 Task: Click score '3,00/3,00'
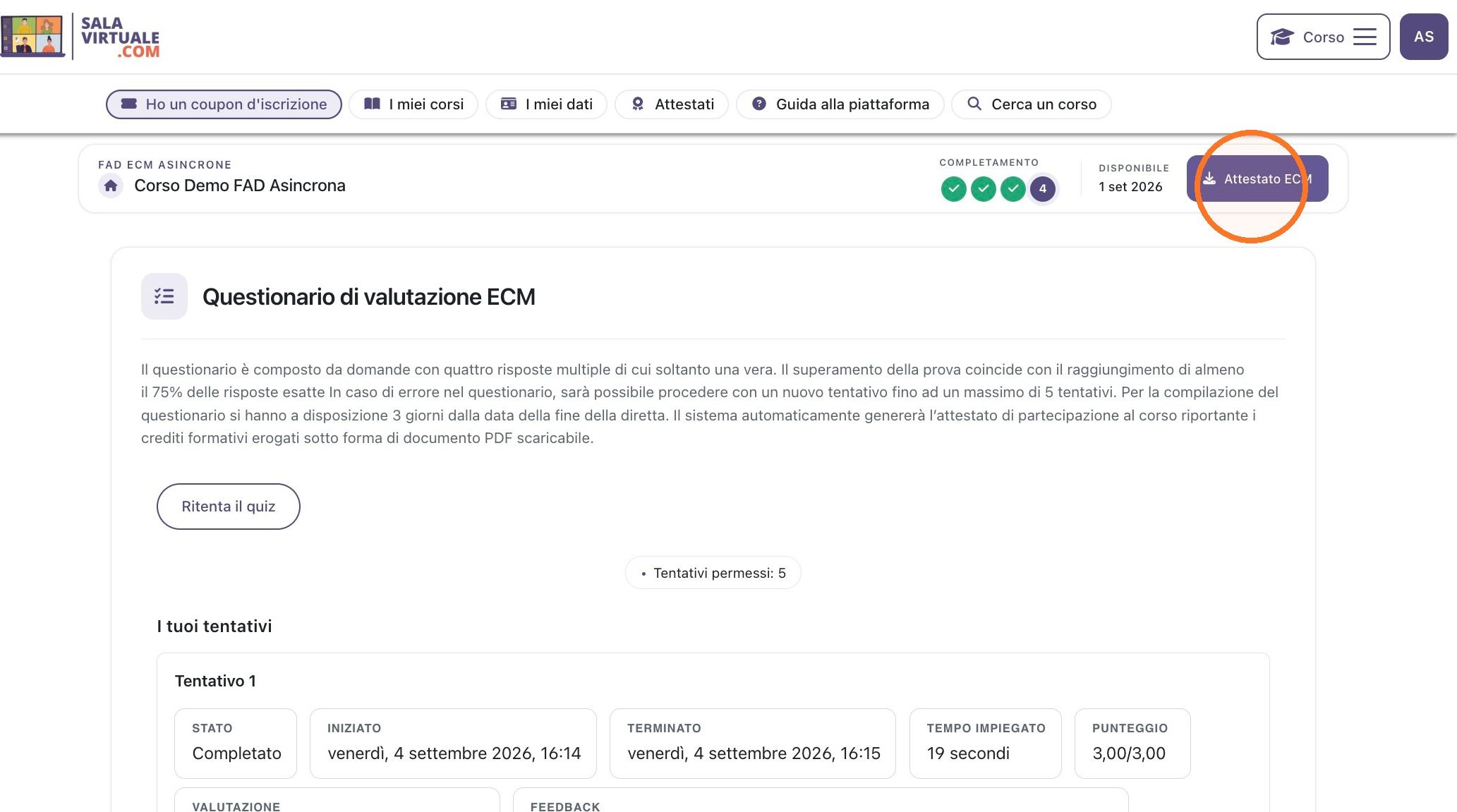(1129, 753)
